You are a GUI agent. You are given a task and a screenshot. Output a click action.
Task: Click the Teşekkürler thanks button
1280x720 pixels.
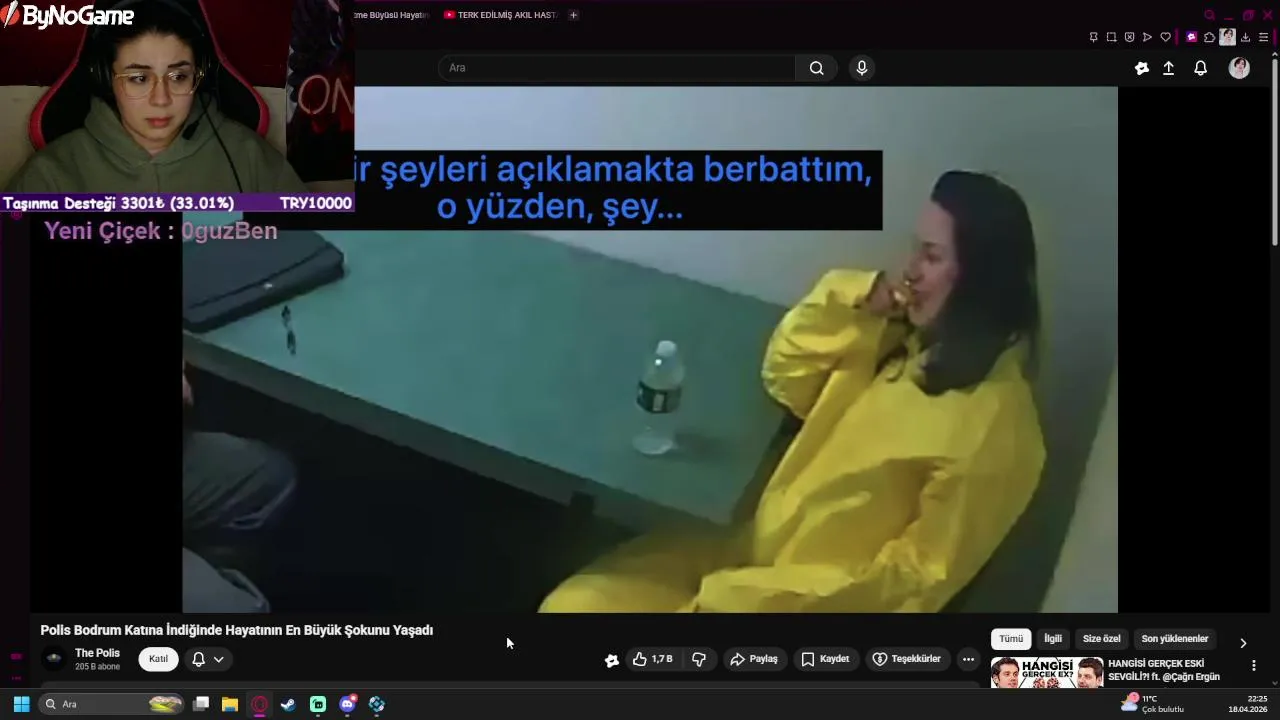click(x=906, y=659)
